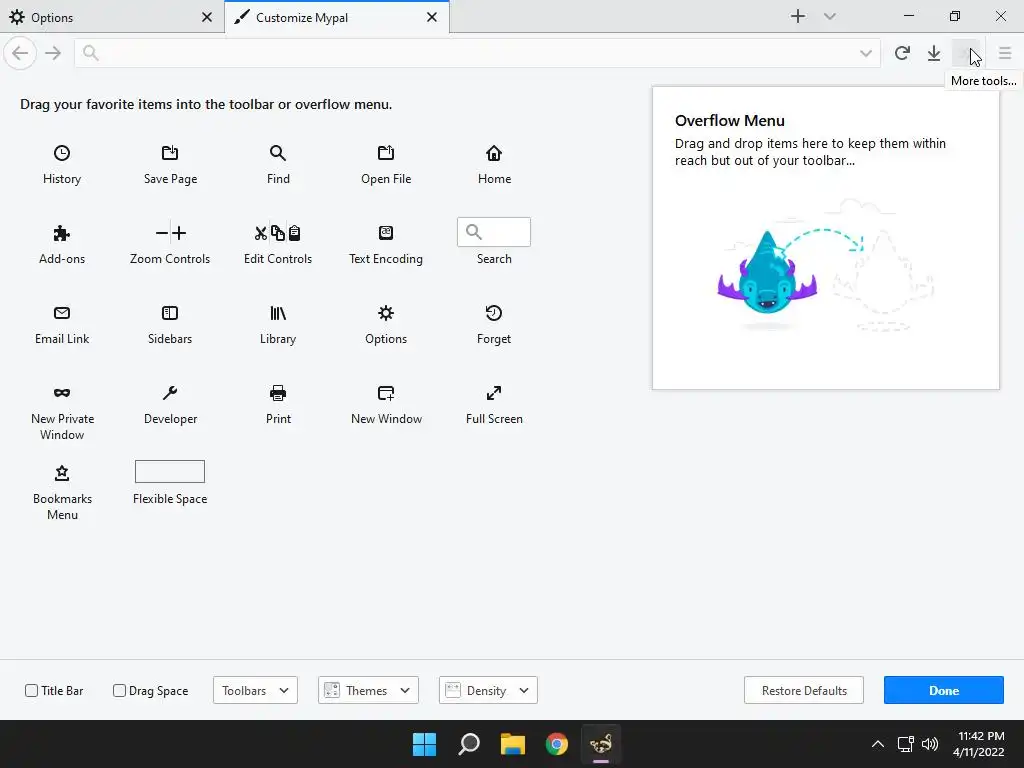Select the Add-ons puzzle icon
The height and width of the screenshot is (768, 1024).
pyautogui.click(x=61, y=233)
